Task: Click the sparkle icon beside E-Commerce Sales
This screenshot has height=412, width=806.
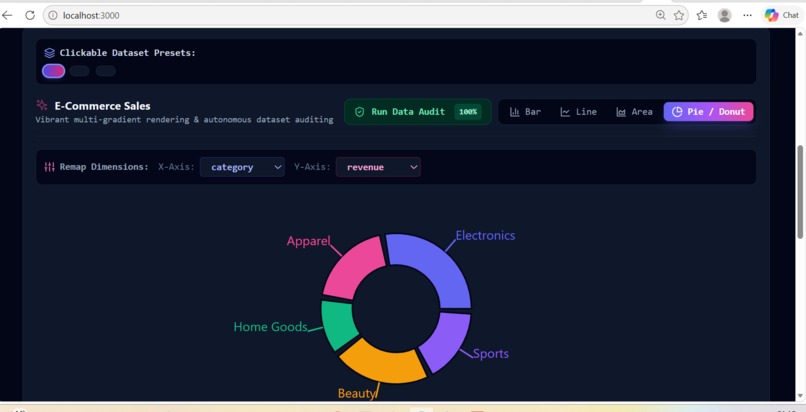Action: [42, 105]
